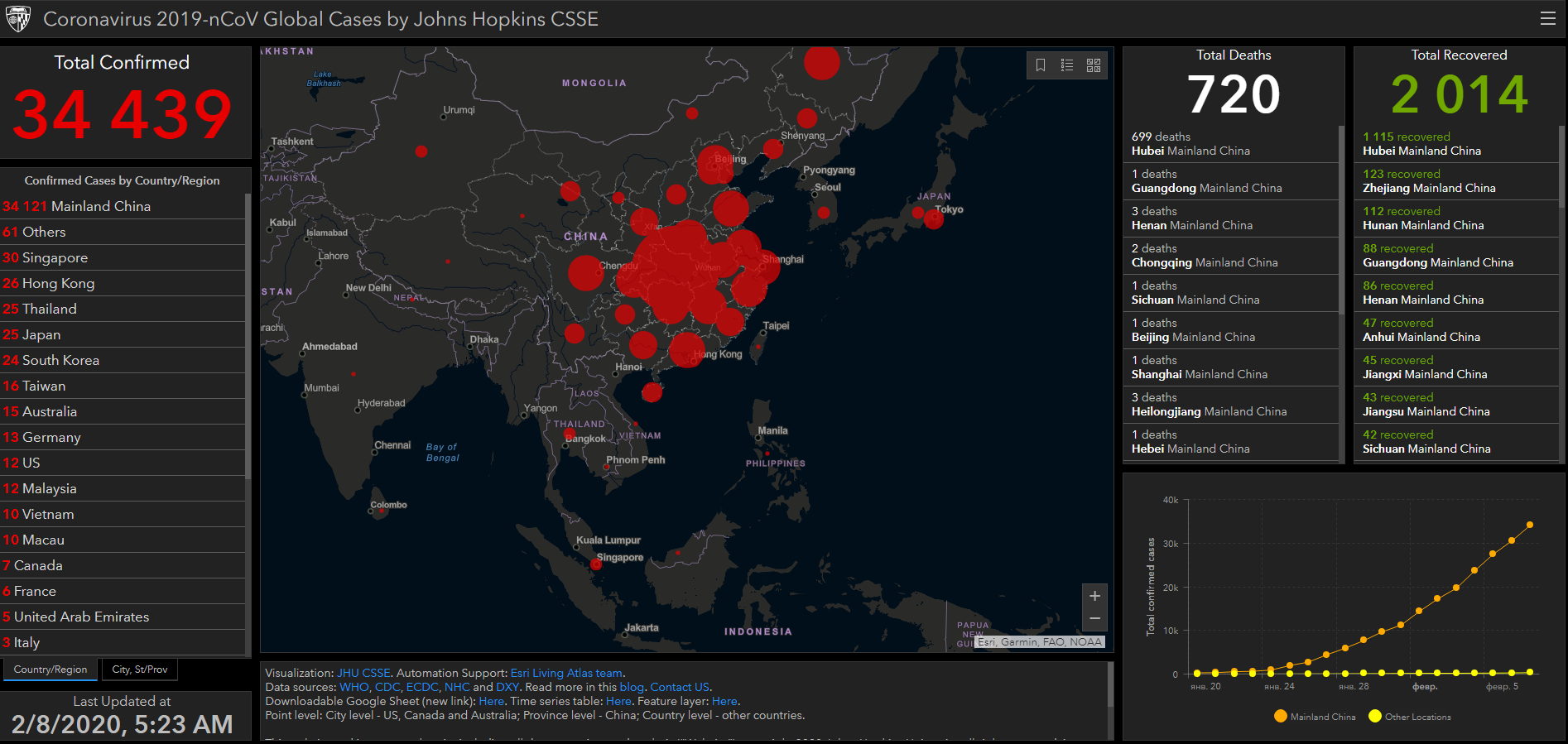Image resolution: width=1568 pixels, height=744 pixels.
Task: Toggle Mainland China series in chart legend
Action: [1315, 717]
